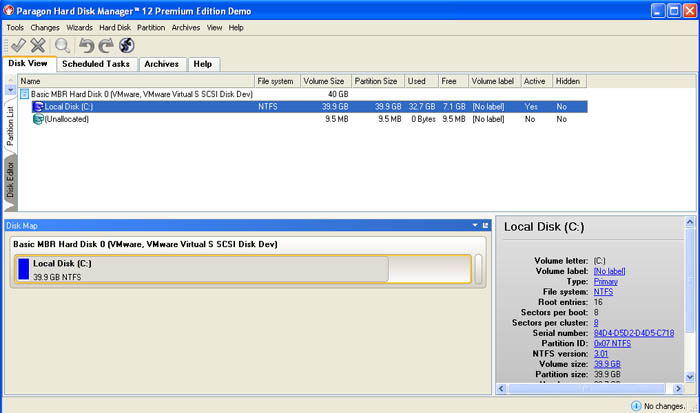Click the info icon in status bar

636,406
